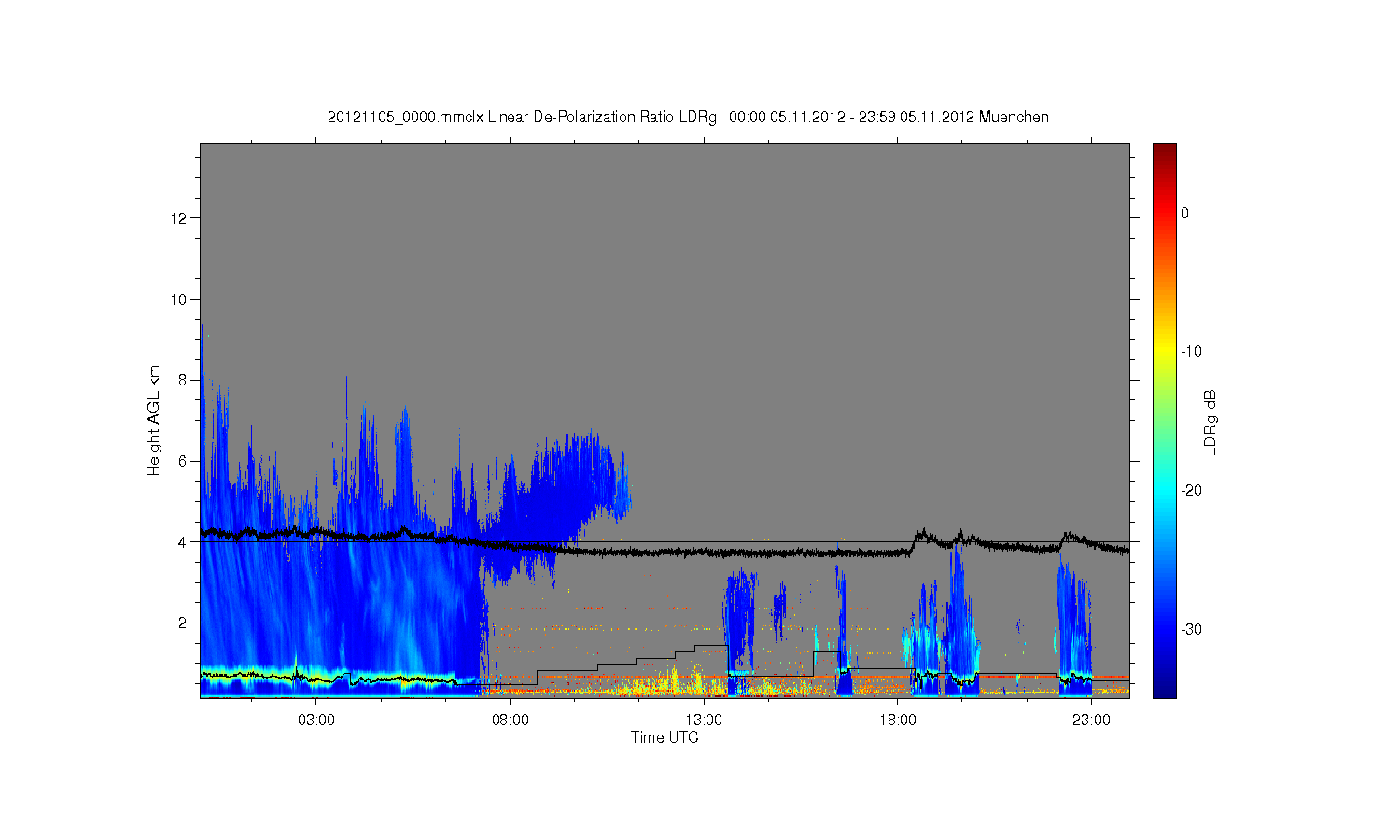Click the 03:00 time tick label

tap(316, 721)
